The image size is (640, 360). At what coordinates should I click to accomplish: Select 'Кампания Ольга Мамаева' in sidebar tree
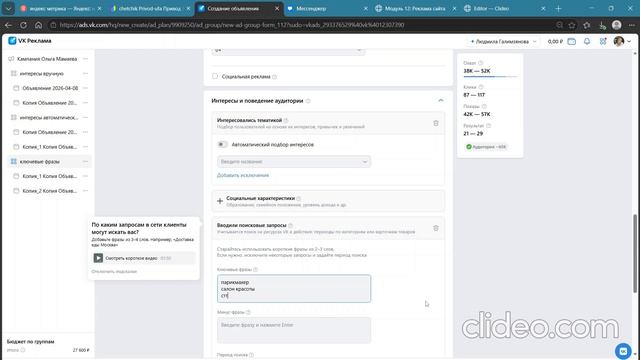(47, 59)
